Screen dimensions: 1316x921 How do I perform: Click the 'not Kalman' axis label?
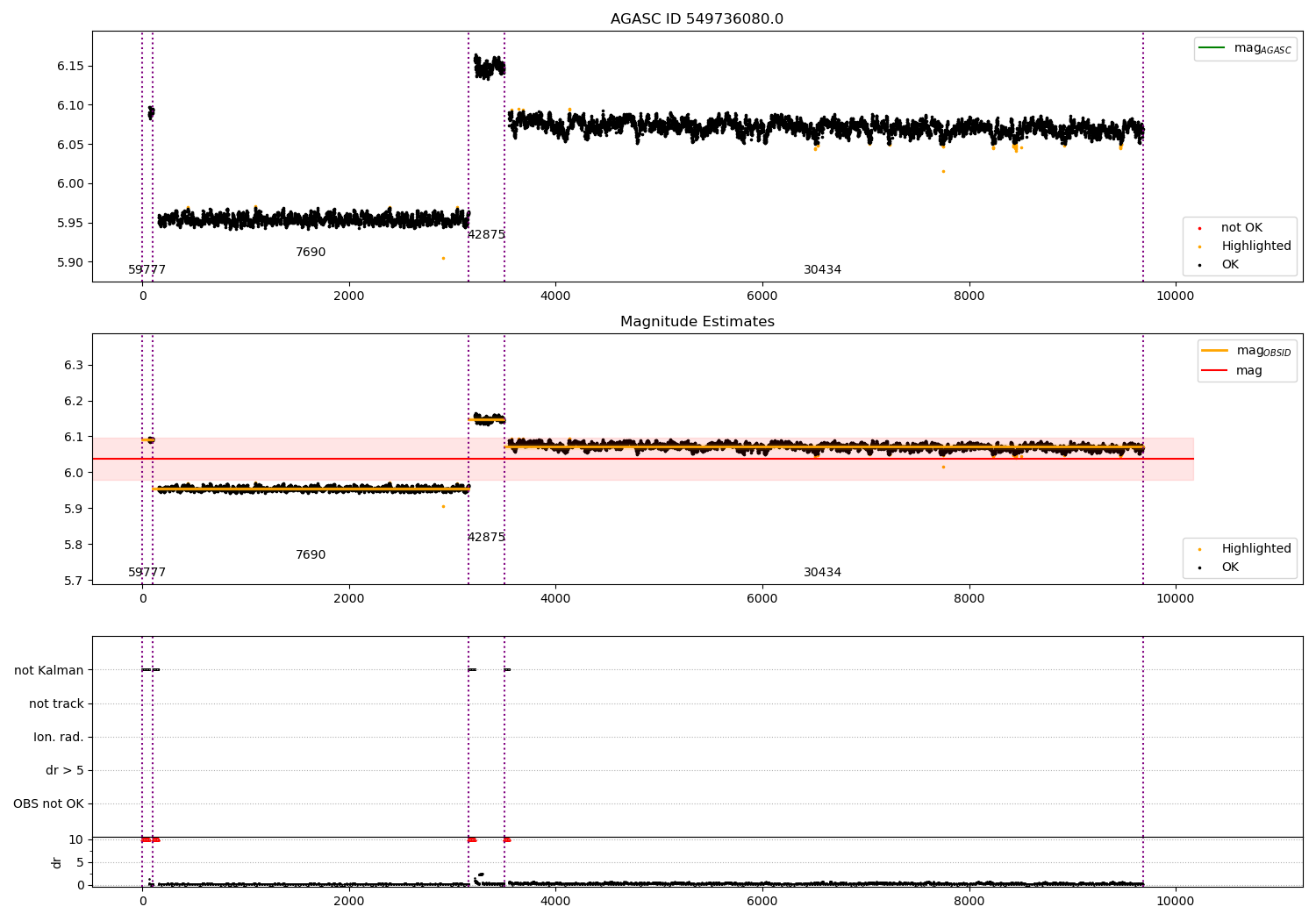pos(49,670)
